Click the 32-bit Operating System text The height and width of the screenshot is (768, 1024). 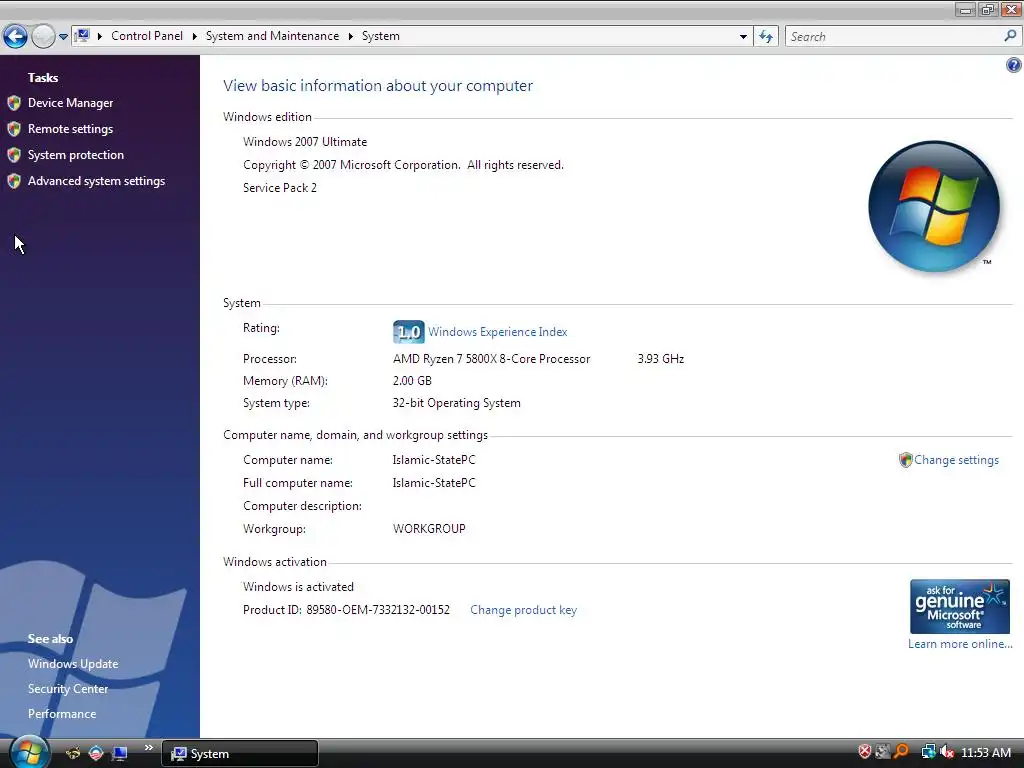(456, 403)
